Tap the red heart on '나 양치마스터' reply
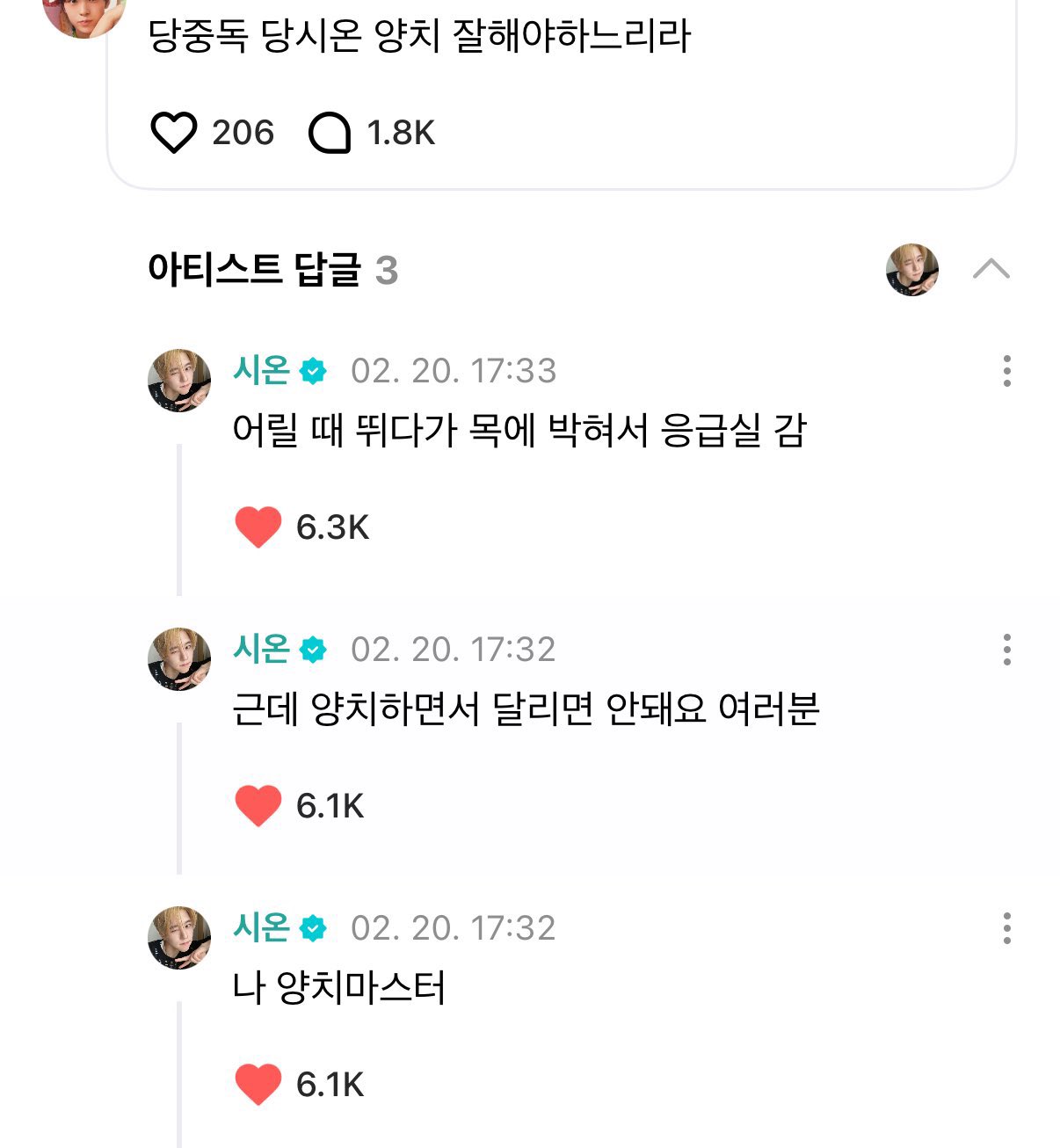This screenshot has width=1060, height=1148. click(x=258, y=1084)
